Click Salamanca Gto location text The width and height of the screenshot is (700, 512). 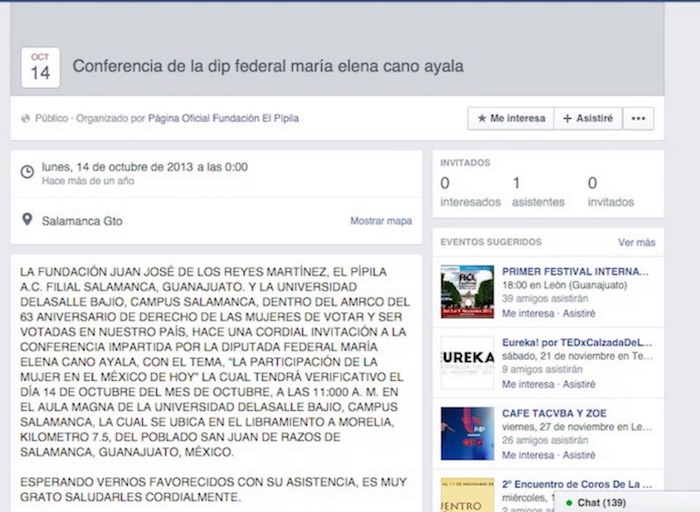[82, 221]
